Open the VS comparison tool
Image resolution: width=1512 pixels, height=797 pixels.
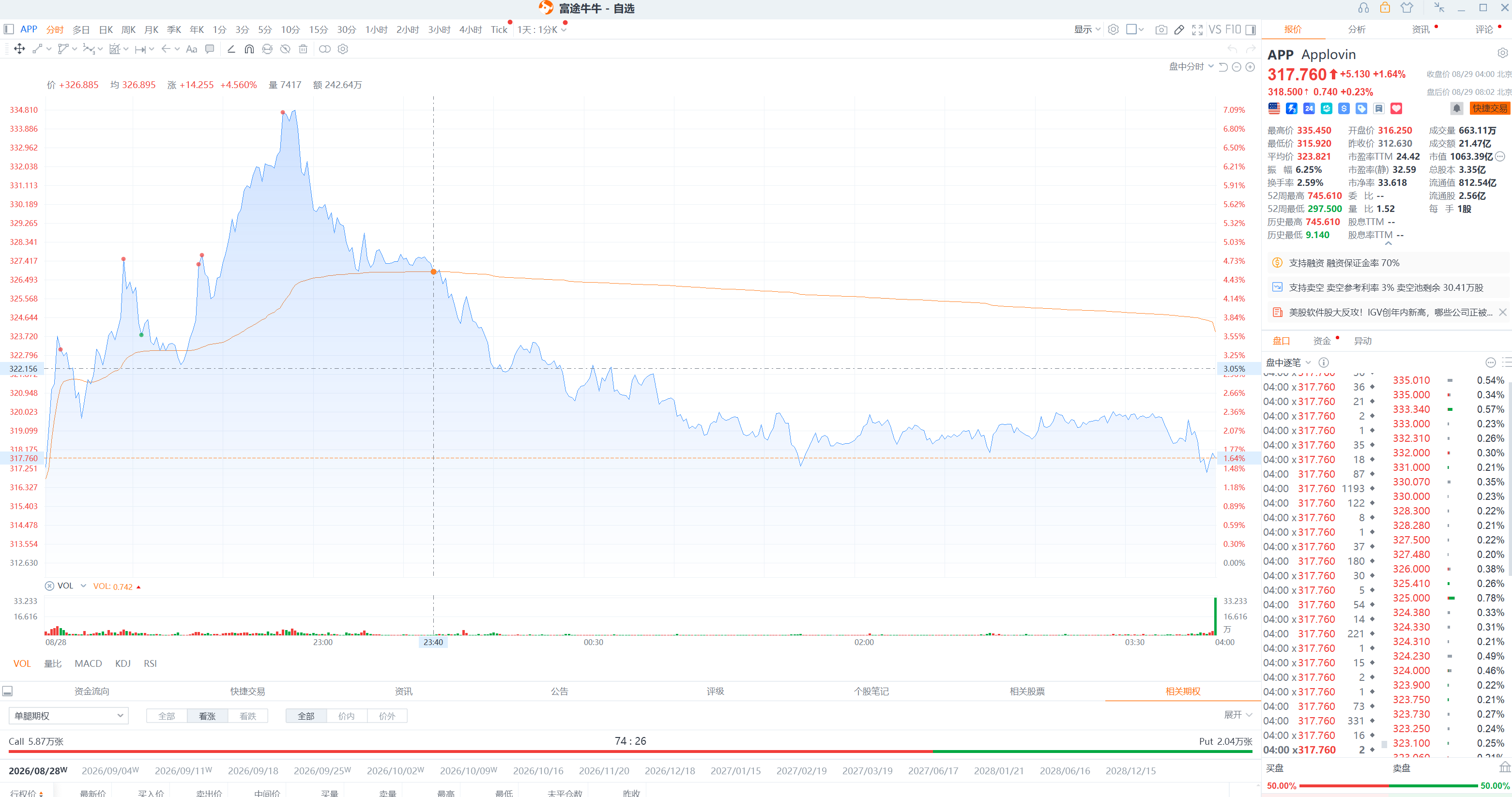(x=1215, y=30)
